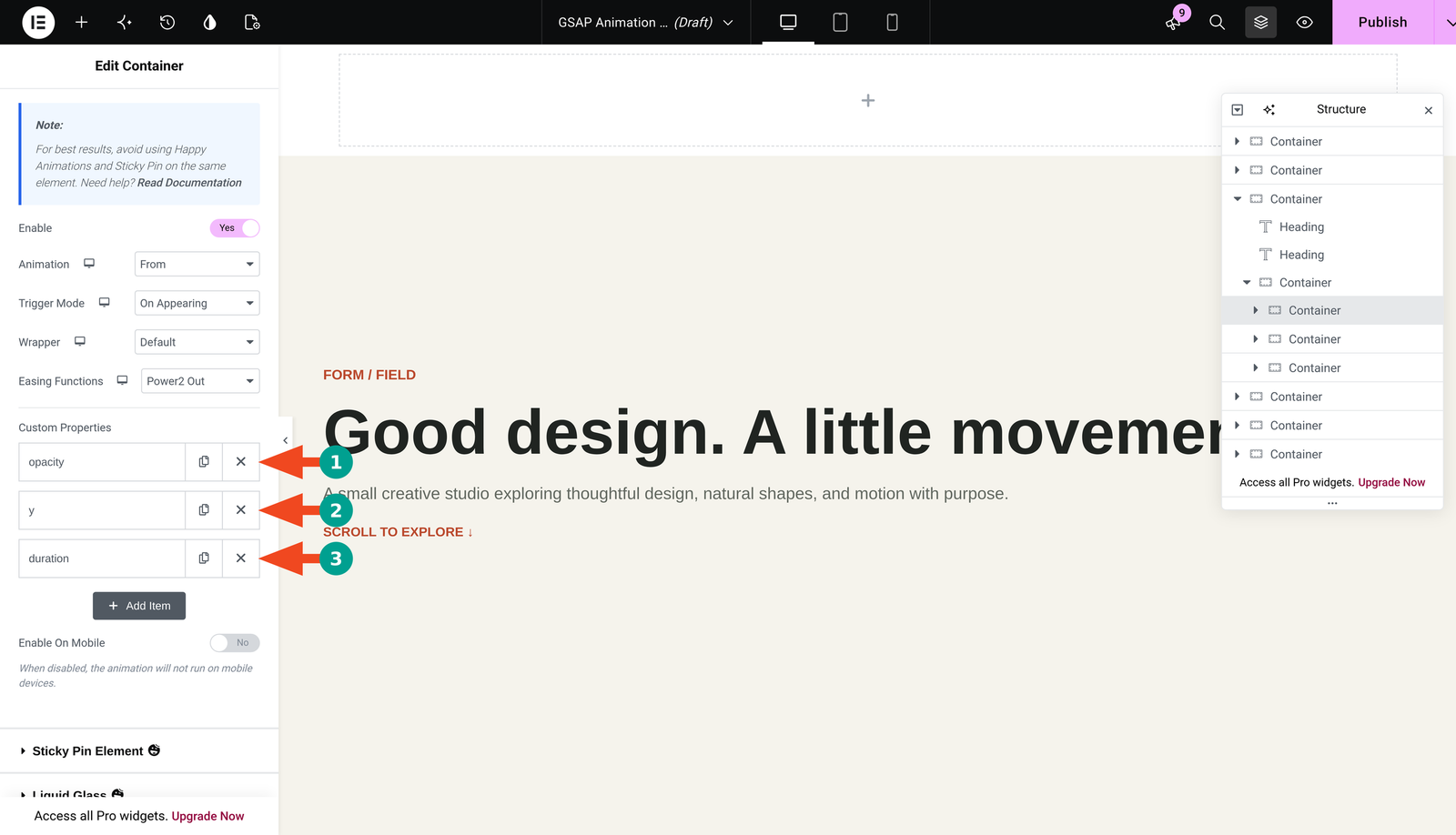Open the Easing Functions dropdown
The image size is (1456, 835).
pyautogui.click(x=200, y=381)
